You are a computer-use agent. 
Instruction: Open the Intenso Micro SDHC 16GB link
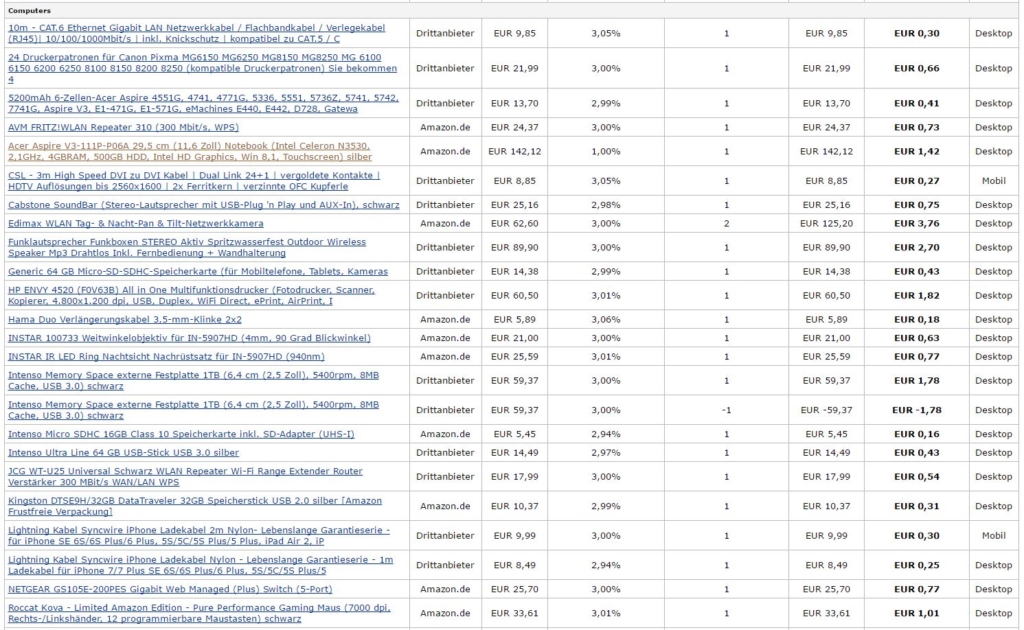click(x=181, y=434)
